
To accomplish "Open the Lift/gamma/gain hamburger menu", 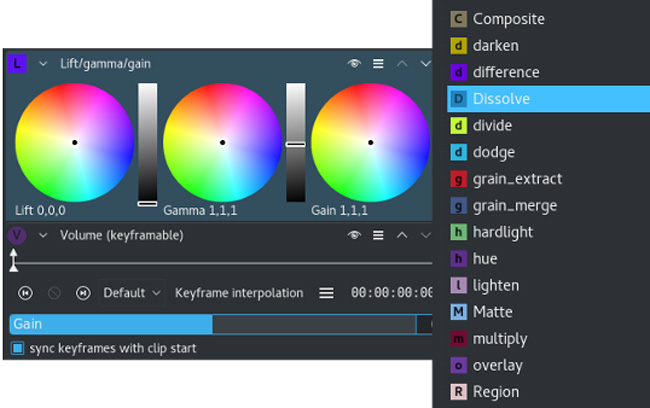I will (378, 63).
